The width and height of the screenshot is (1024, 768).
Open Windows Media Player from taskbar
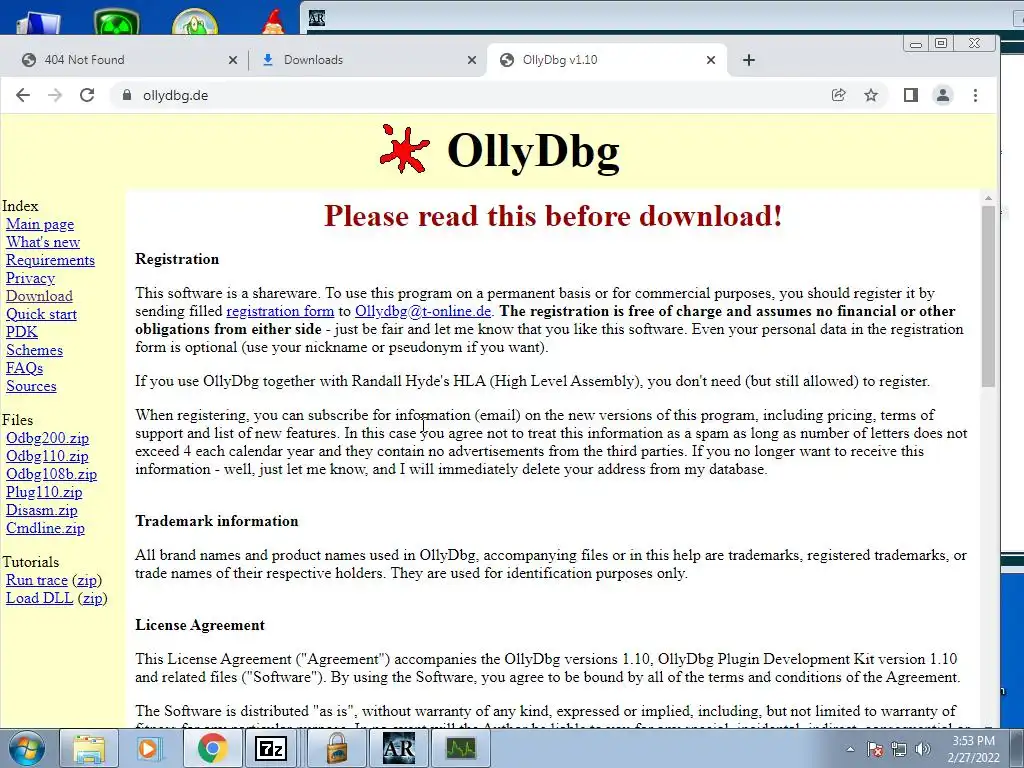[x=150, y=748]
